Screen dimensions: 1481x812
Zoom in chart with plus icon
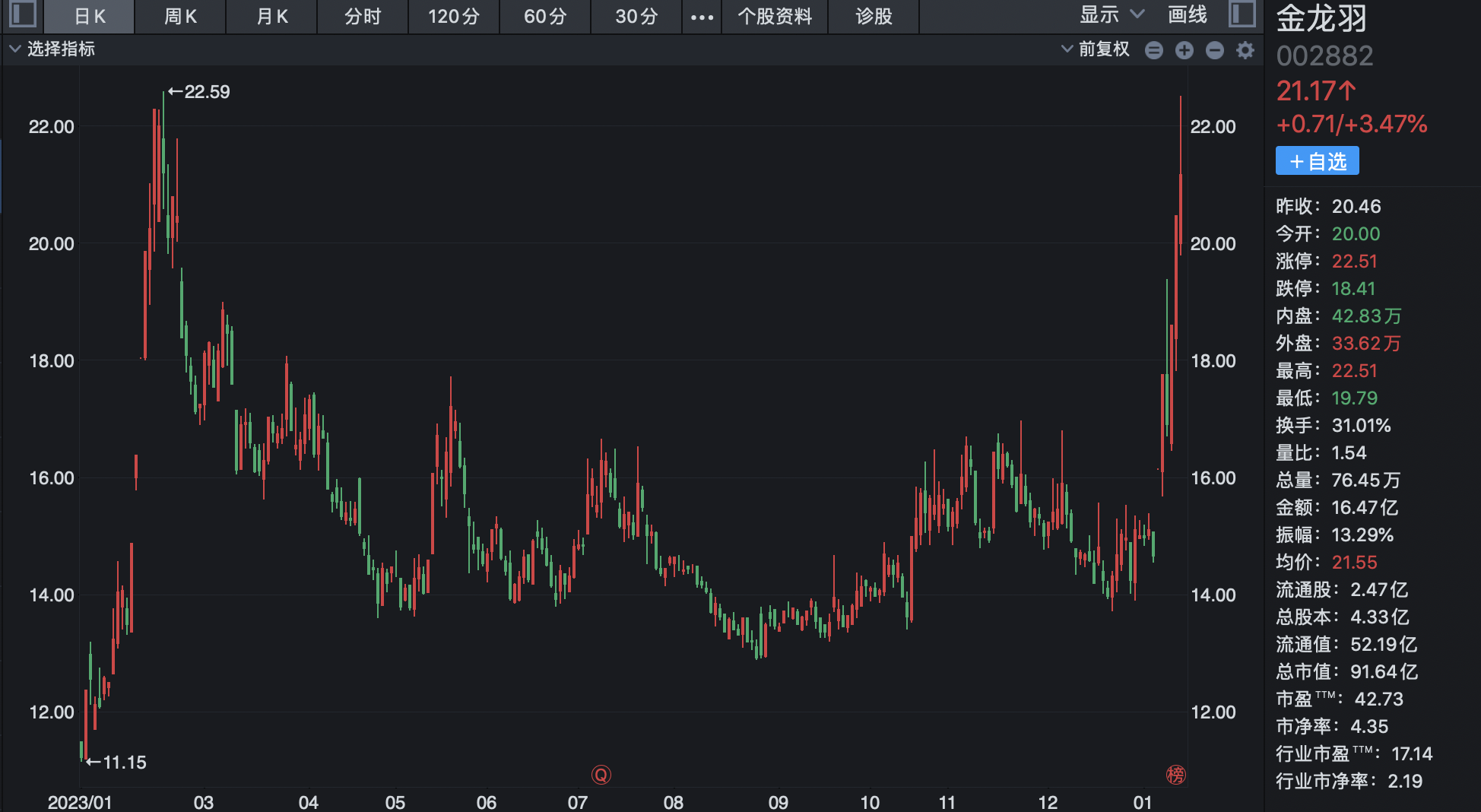tap(1184, 50)
